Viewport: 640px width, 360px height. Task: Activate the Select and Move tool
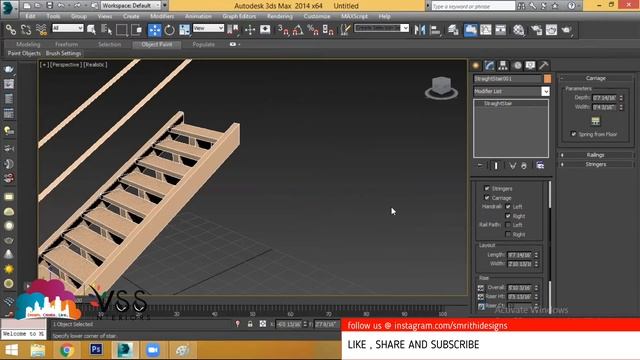coord(155,29)
